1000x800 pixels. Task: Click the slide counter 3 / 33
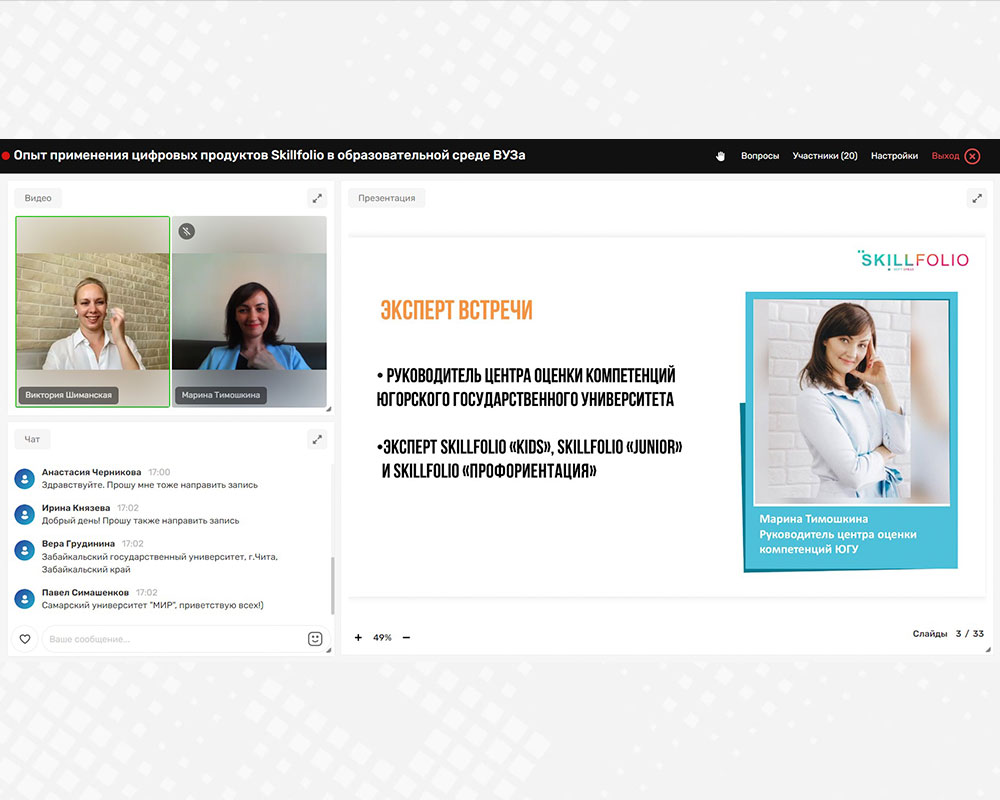click(x=969, y=633)
